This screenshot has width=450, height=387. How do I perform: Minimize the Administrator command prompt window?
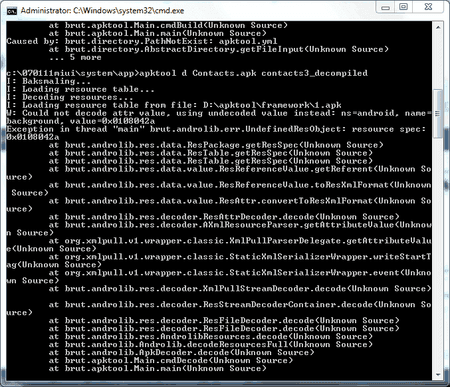point(385,7)
